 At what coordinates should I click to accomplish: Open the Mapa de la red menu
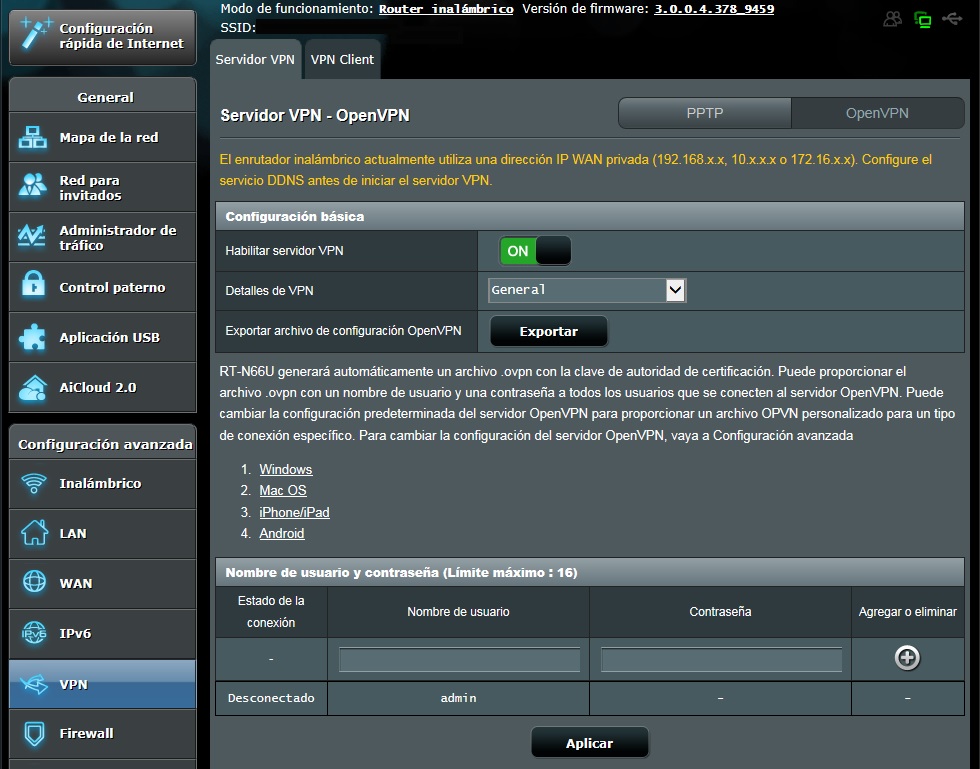(103, 137)
